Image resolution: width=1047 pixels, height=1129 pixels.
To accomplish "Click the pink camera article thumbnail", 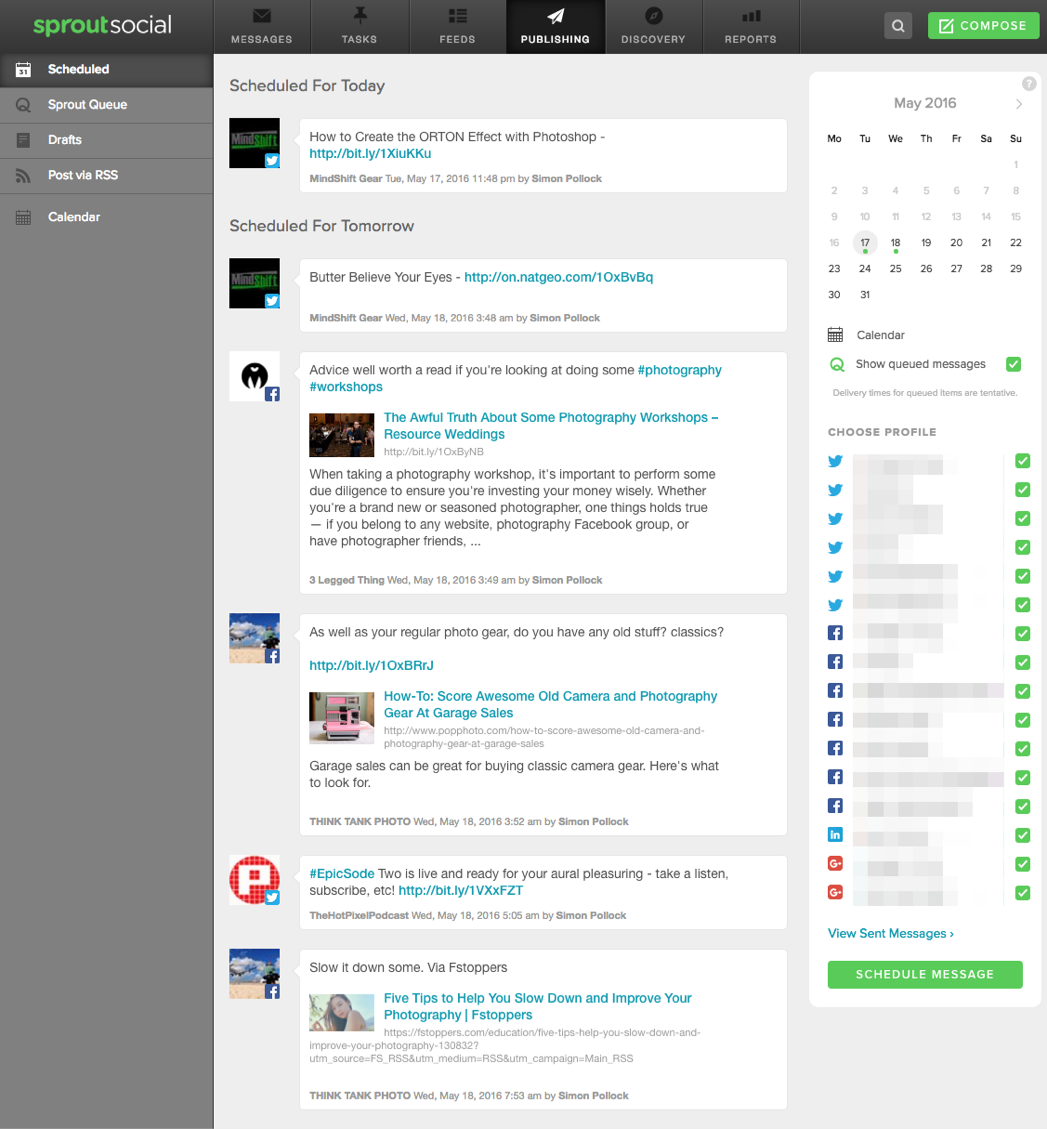I will [341, 718].
